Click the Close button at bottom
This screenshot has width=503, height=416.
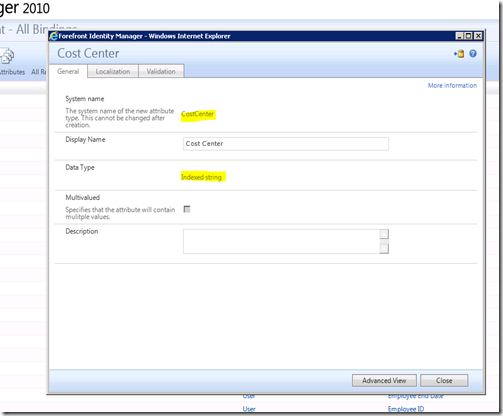(444, 380)
